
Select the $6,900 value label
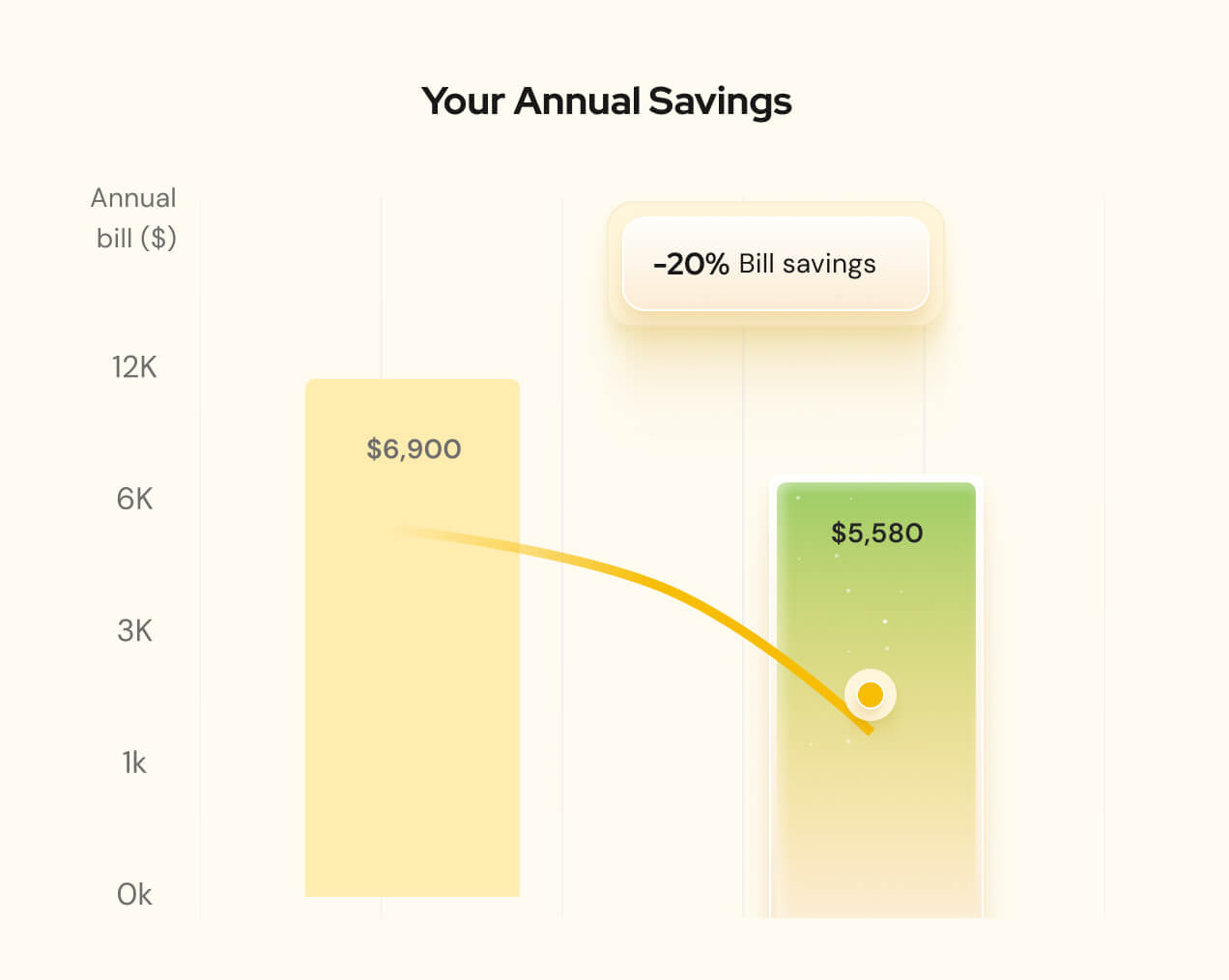(x=414, y=448)
